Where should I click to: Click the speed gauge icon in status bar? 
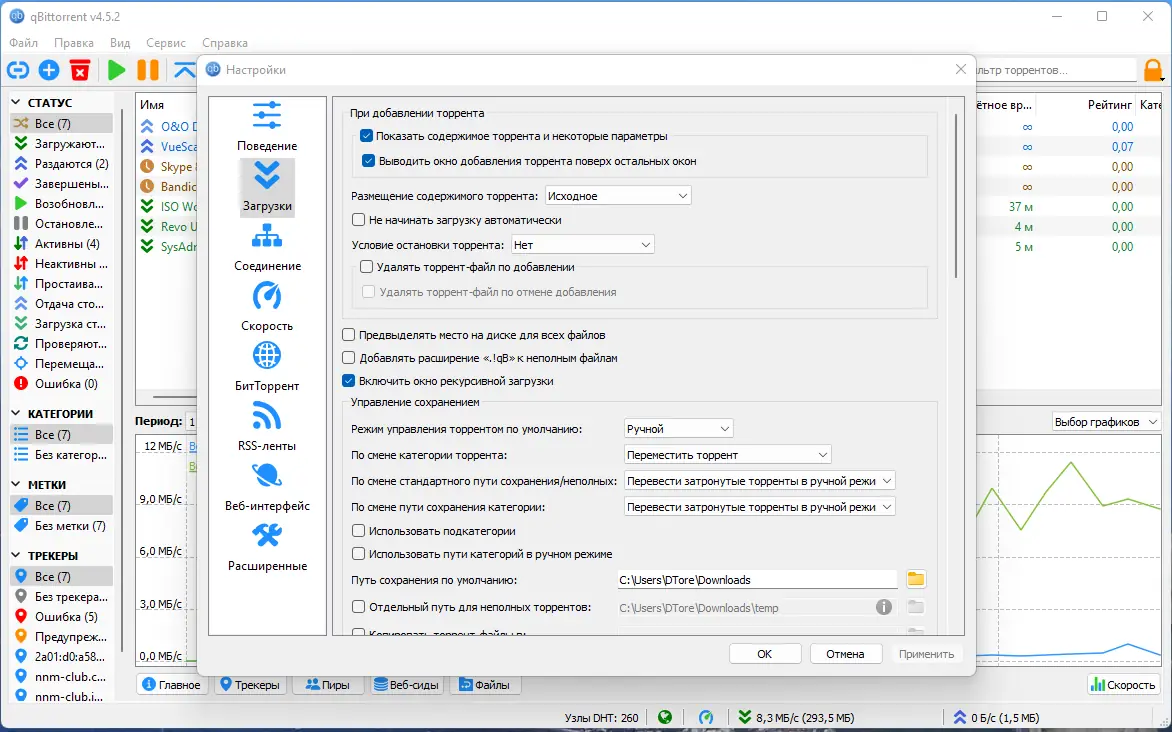point(706,718)
